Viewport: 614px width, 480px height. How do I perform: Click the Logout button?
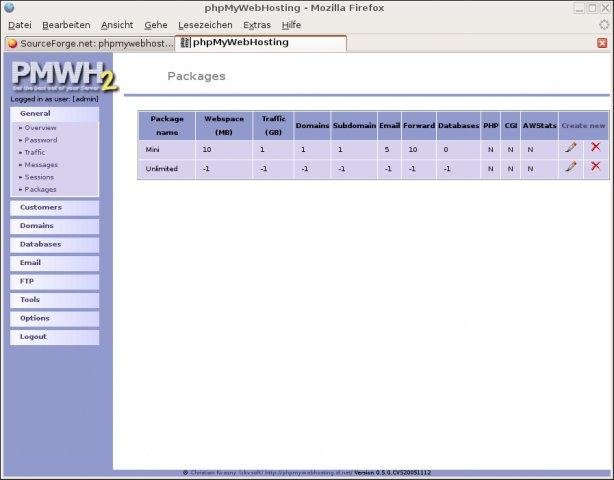tap(54, 337)
